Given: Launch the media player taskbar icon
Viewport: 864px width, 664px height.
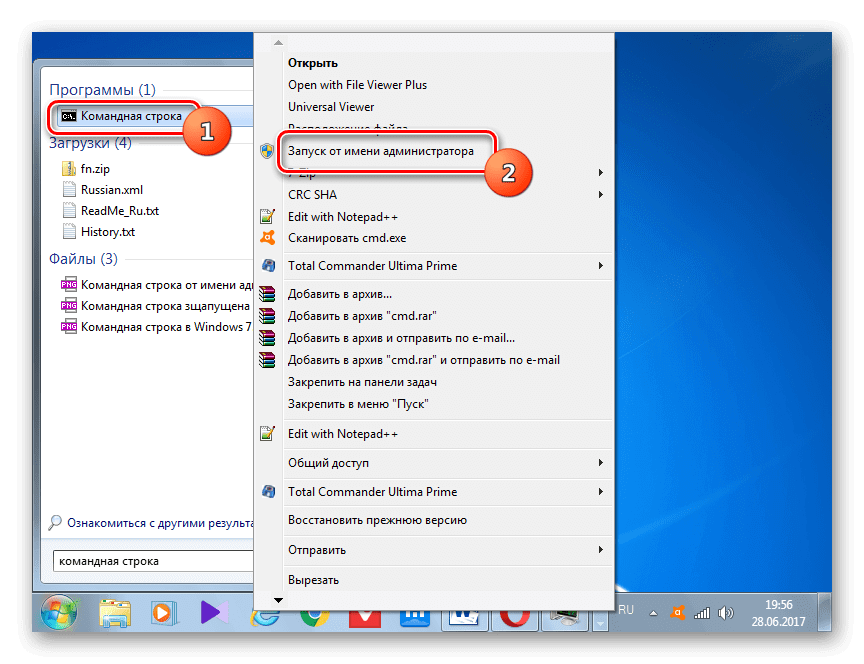Looking at the screenshot, I should 162,611.
